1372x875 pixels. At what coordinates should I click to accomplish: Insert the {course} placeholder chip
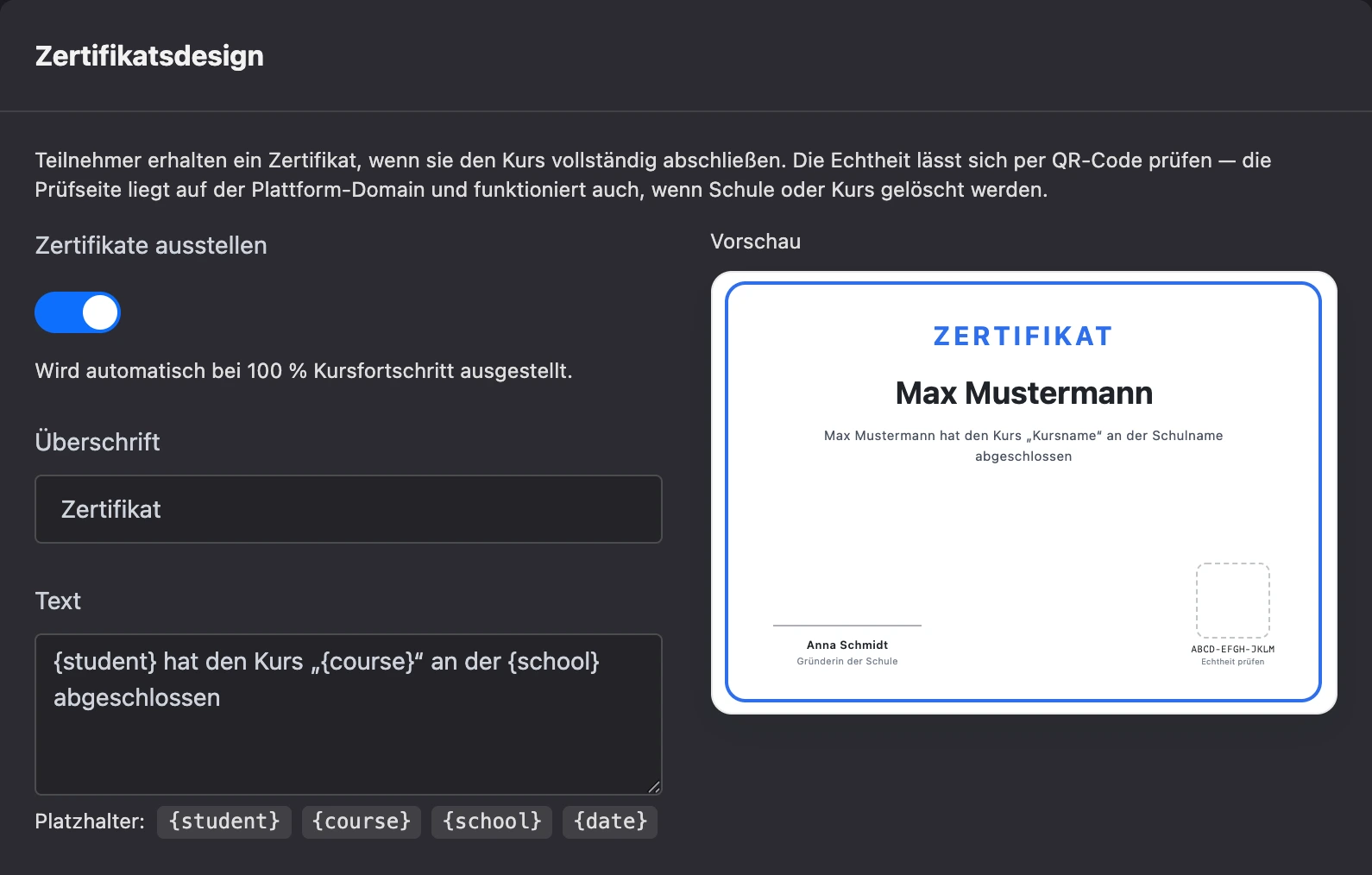click(x=362, y=821)
